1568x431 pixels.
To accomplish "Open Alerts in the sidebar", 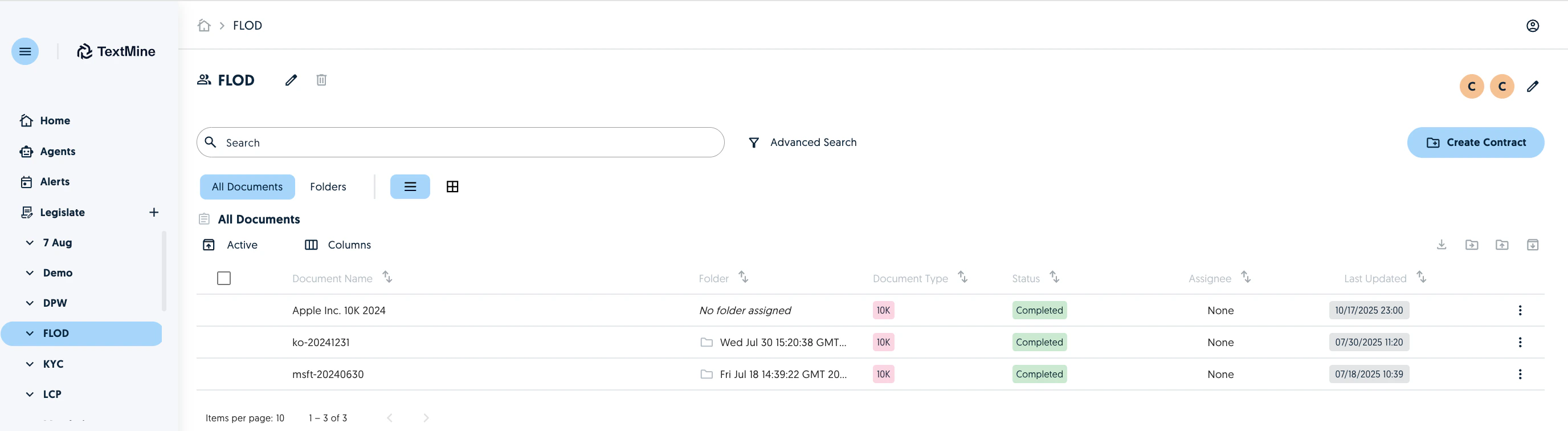I will click(x=44, y=181).
